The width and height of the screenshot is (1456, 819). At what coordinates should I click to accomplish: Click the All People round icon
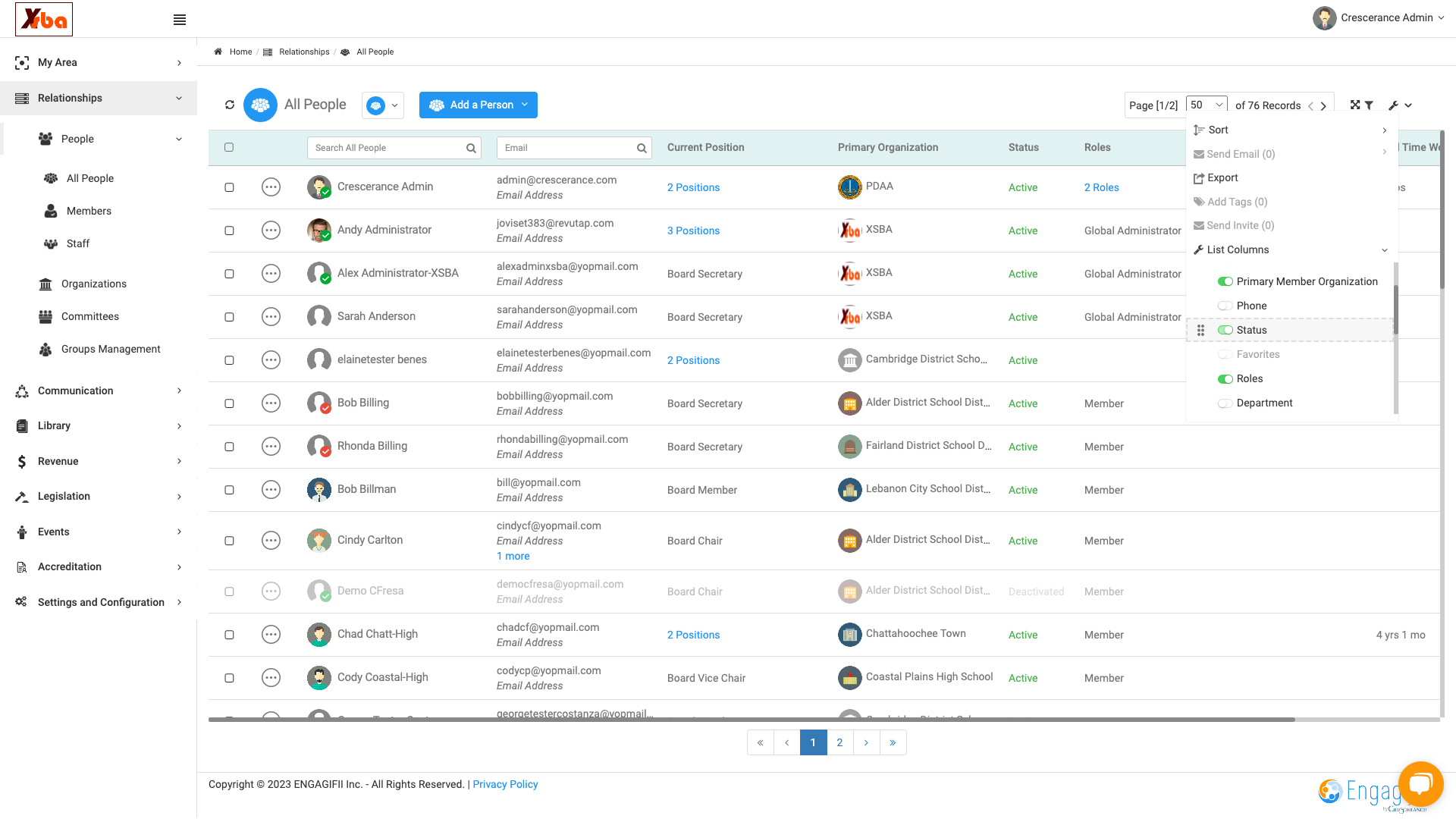pyautogui.click(x=260, y=105)
